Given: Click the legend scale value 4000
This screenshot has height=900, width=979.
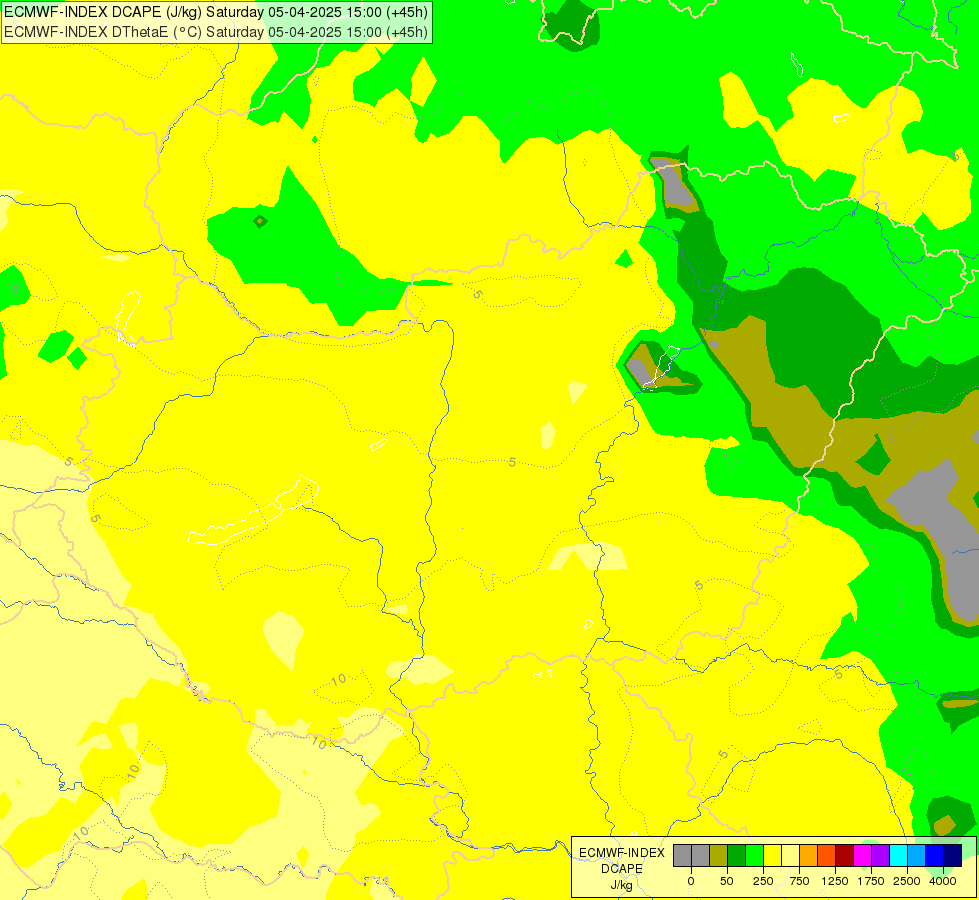Looking at the screenshot, I should tap(943, 881).
